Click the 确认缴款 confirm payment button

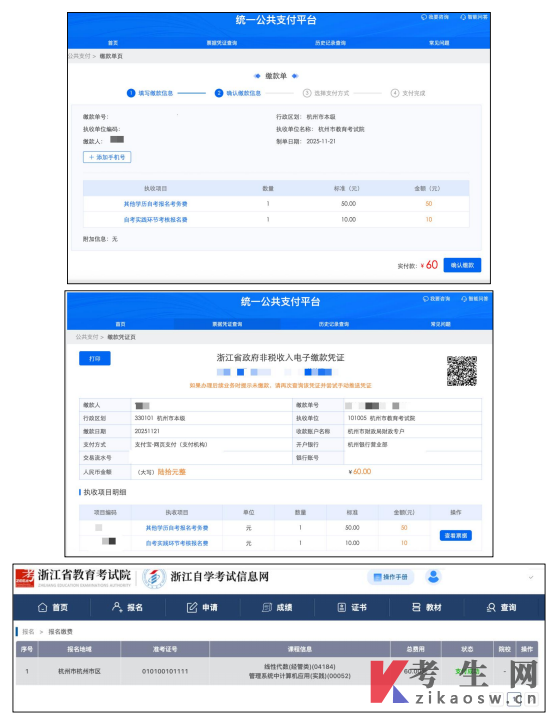tap(462, 265)
